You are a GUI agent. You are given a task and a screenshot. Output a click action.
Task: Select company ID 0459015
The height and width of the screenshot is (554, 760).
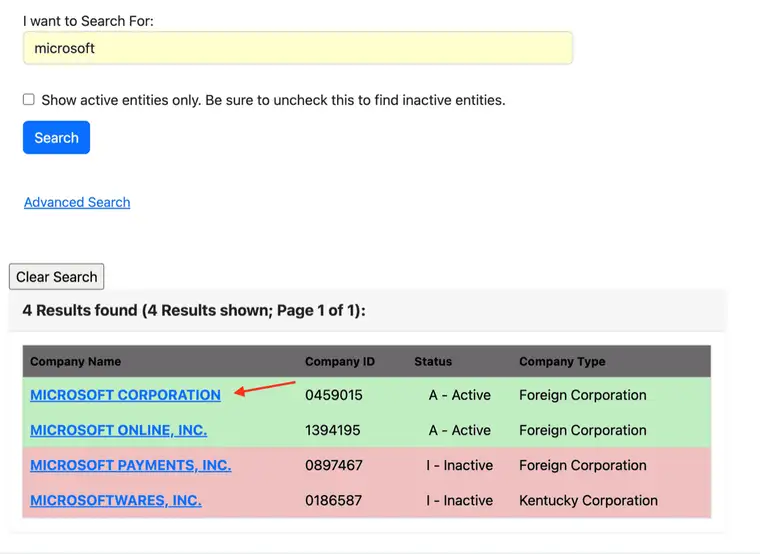pos(333,395)
